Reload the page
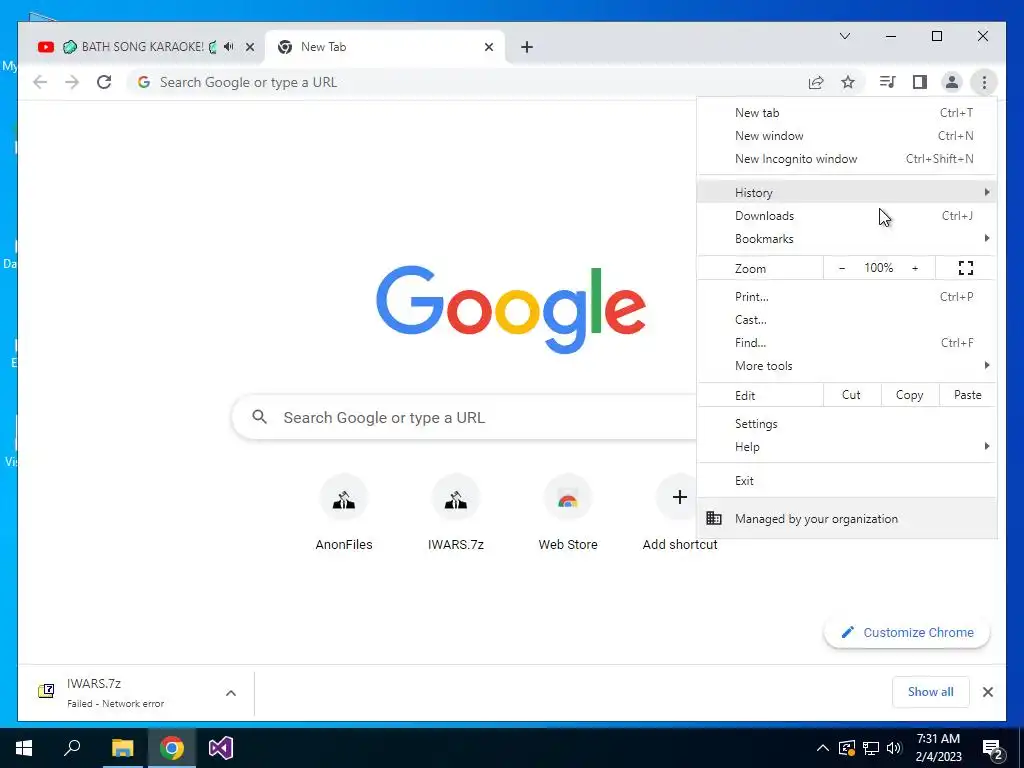This screenshot has height=768, width=1024. pyautogui.click(x=104, y=82)
